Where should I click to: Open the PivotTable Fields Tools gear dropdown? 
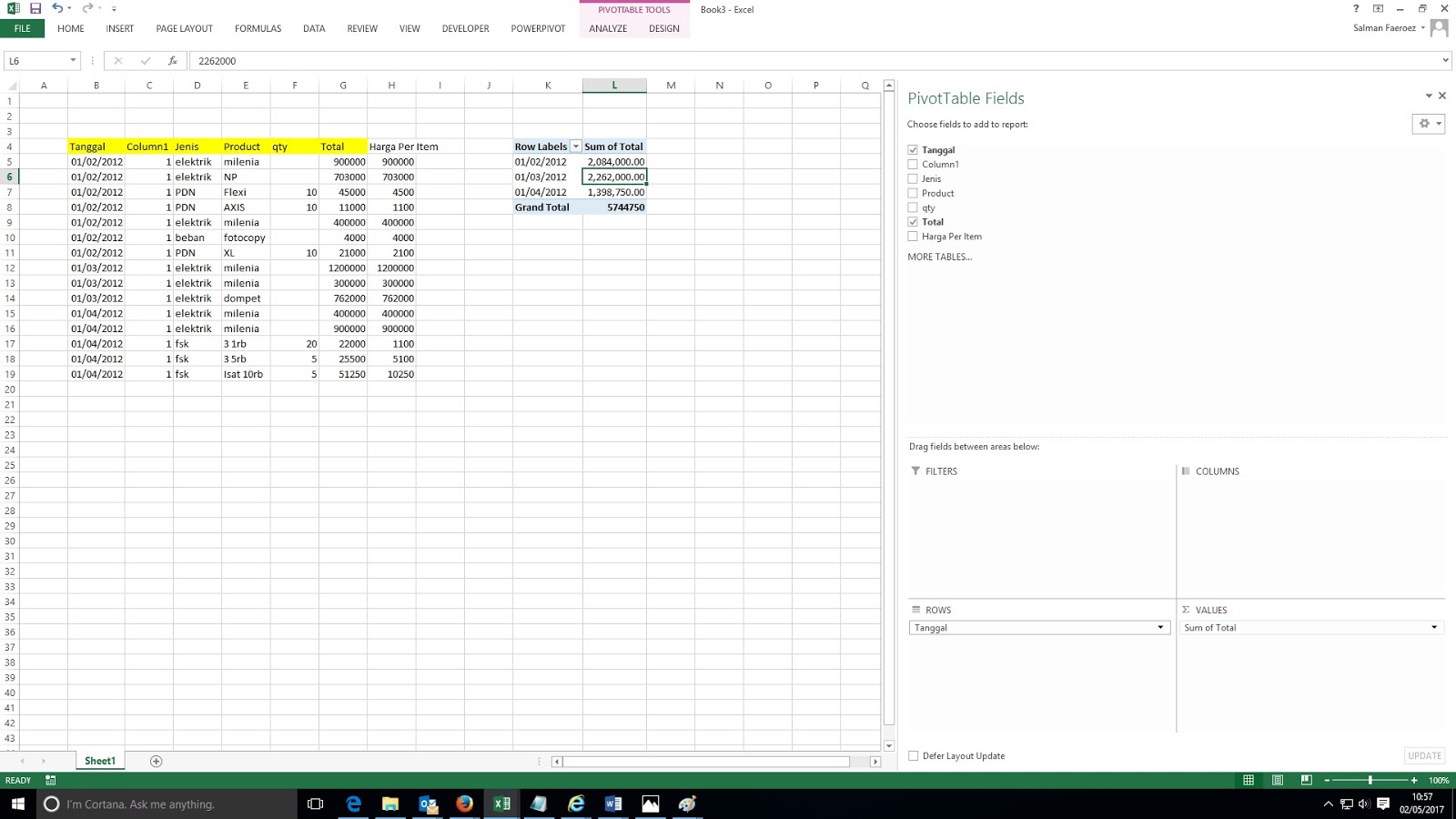click(1429, 124)
